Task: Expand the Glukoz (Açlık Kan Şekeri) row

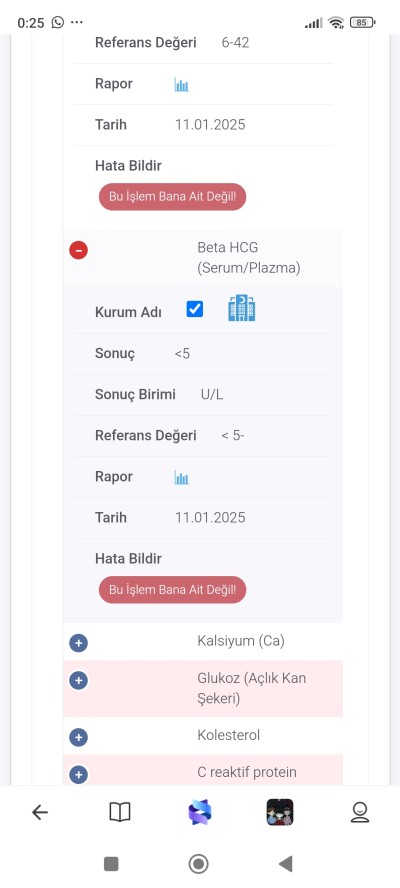Action: (78, 680)
